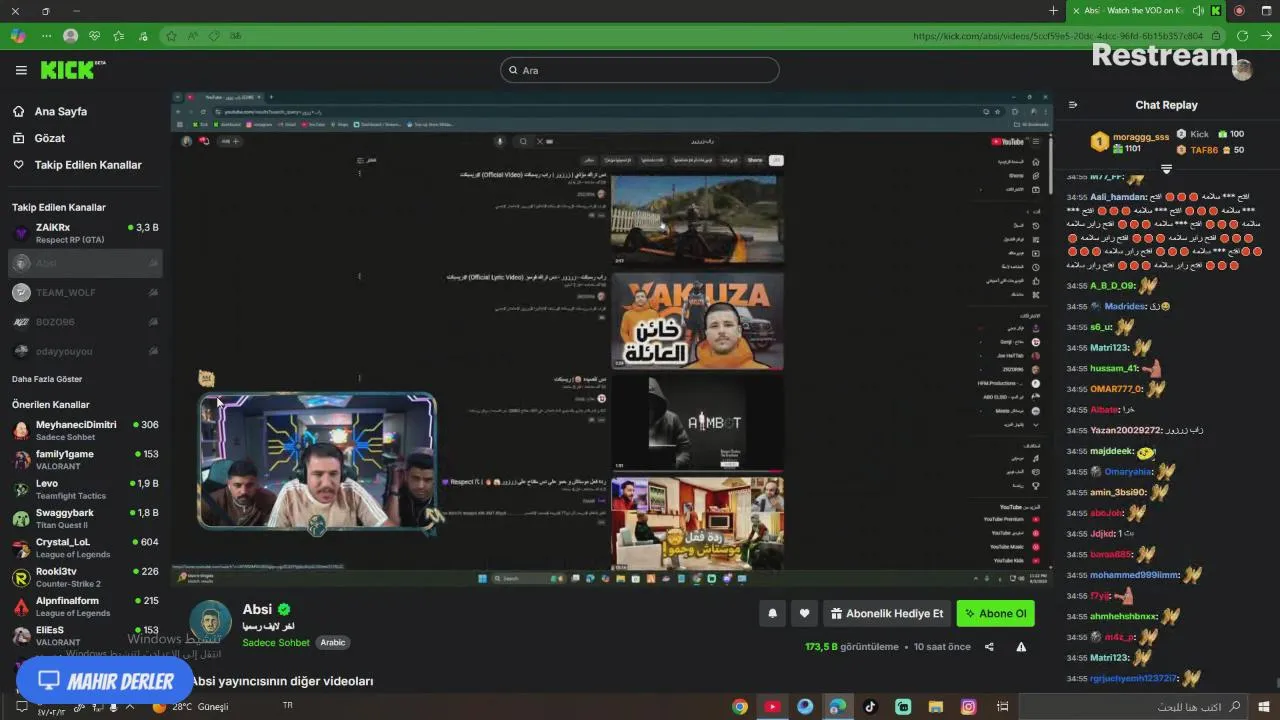Open MeyhaneciDimitri recommended channel

pos(85,430)
